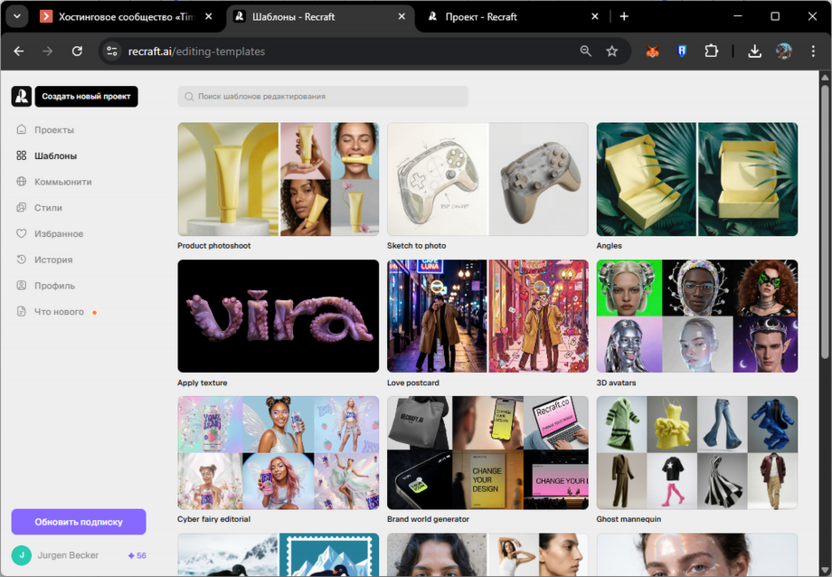Click Apply texture caption text
832x577 pixels.
202,383
